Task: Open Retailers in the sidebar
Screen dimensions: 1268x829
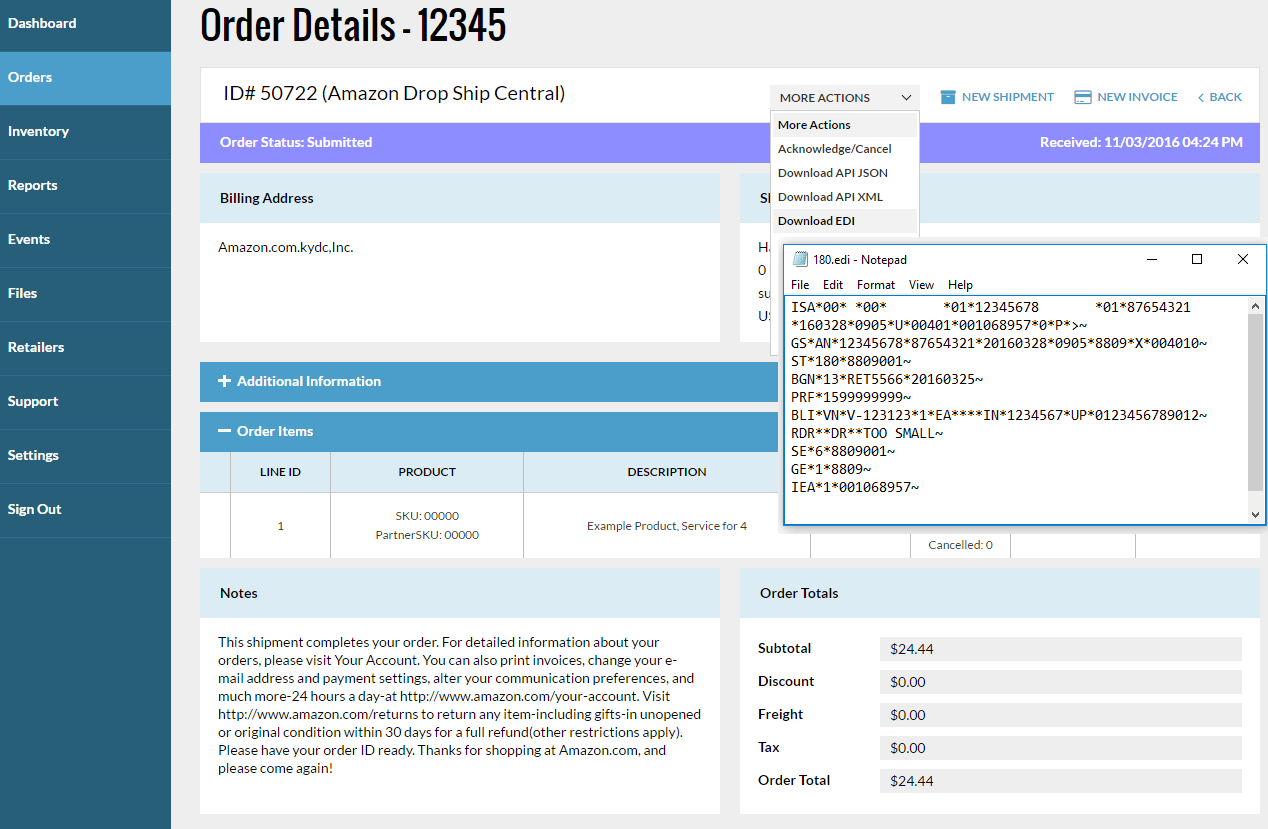Action: click(x=85, y=347)
